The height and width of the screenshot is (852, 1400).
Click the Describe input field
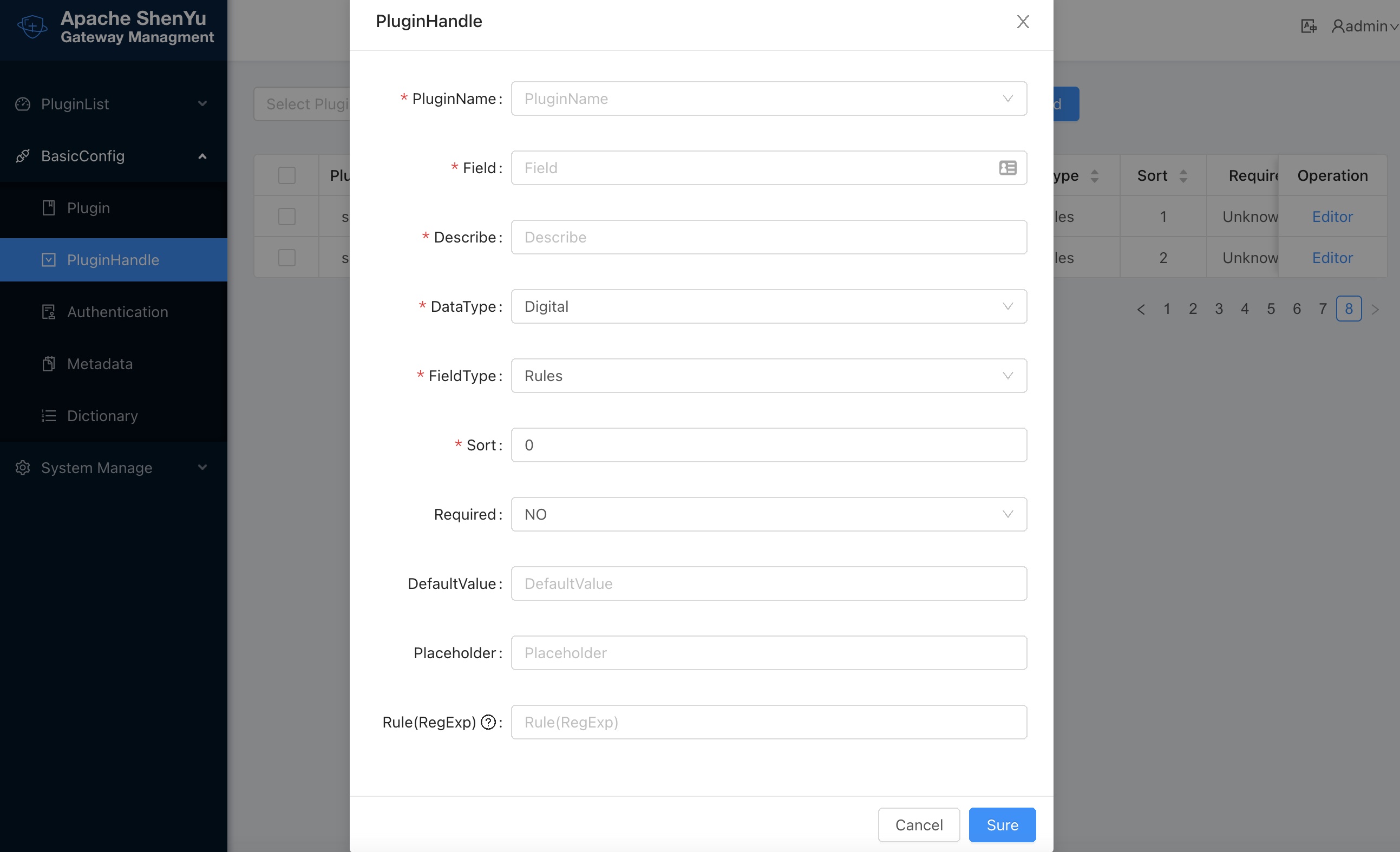tap(769, 238)
